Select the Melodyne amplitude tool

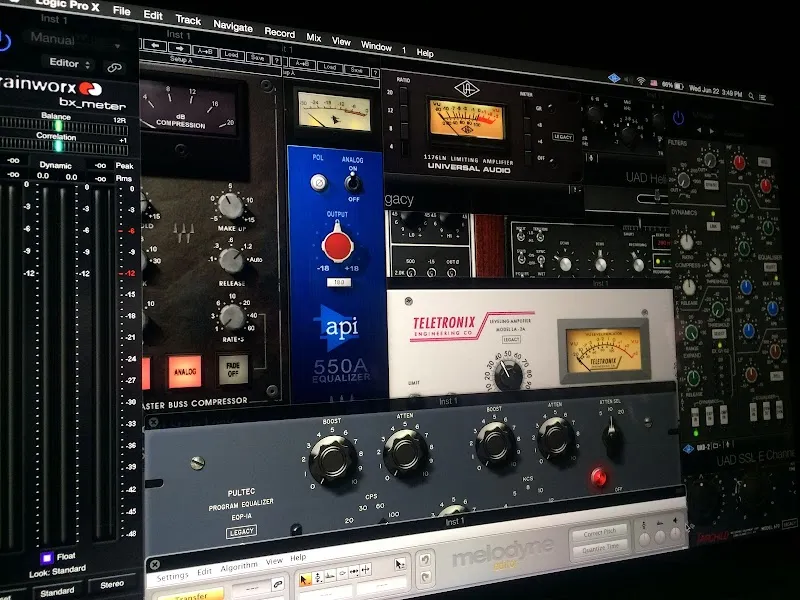[x=342, y=573]
